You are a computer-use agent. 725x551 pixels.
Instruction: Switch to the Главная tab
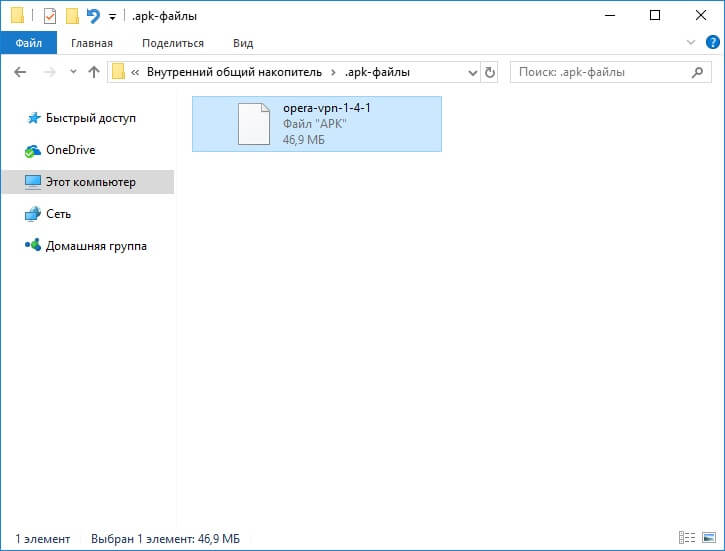92,43
